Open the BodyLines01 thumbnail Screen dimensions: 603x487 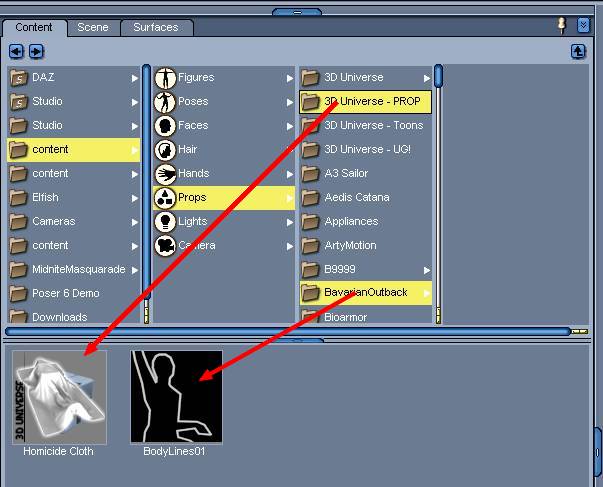click(177, 397)
